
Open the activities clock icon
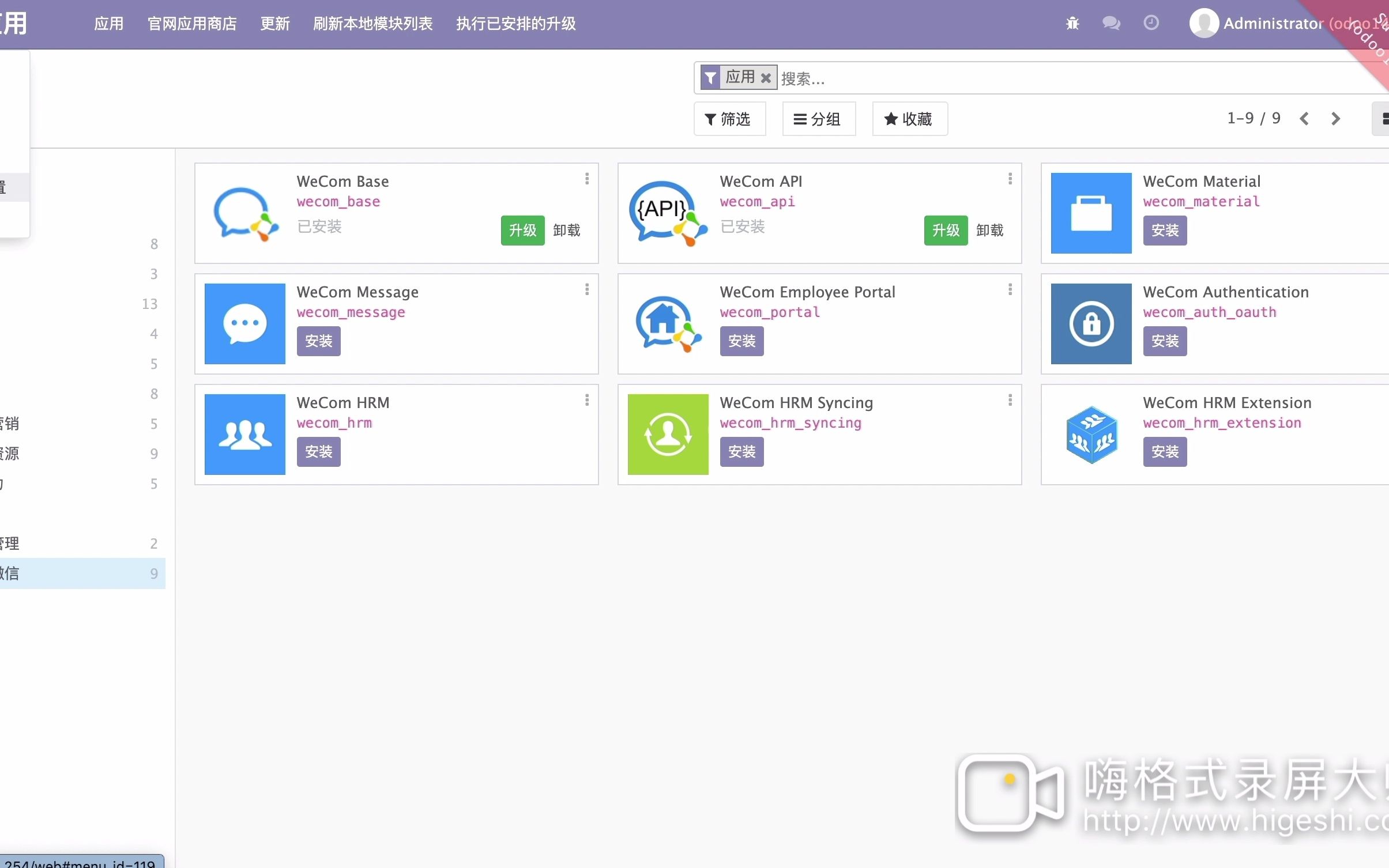1151,23
